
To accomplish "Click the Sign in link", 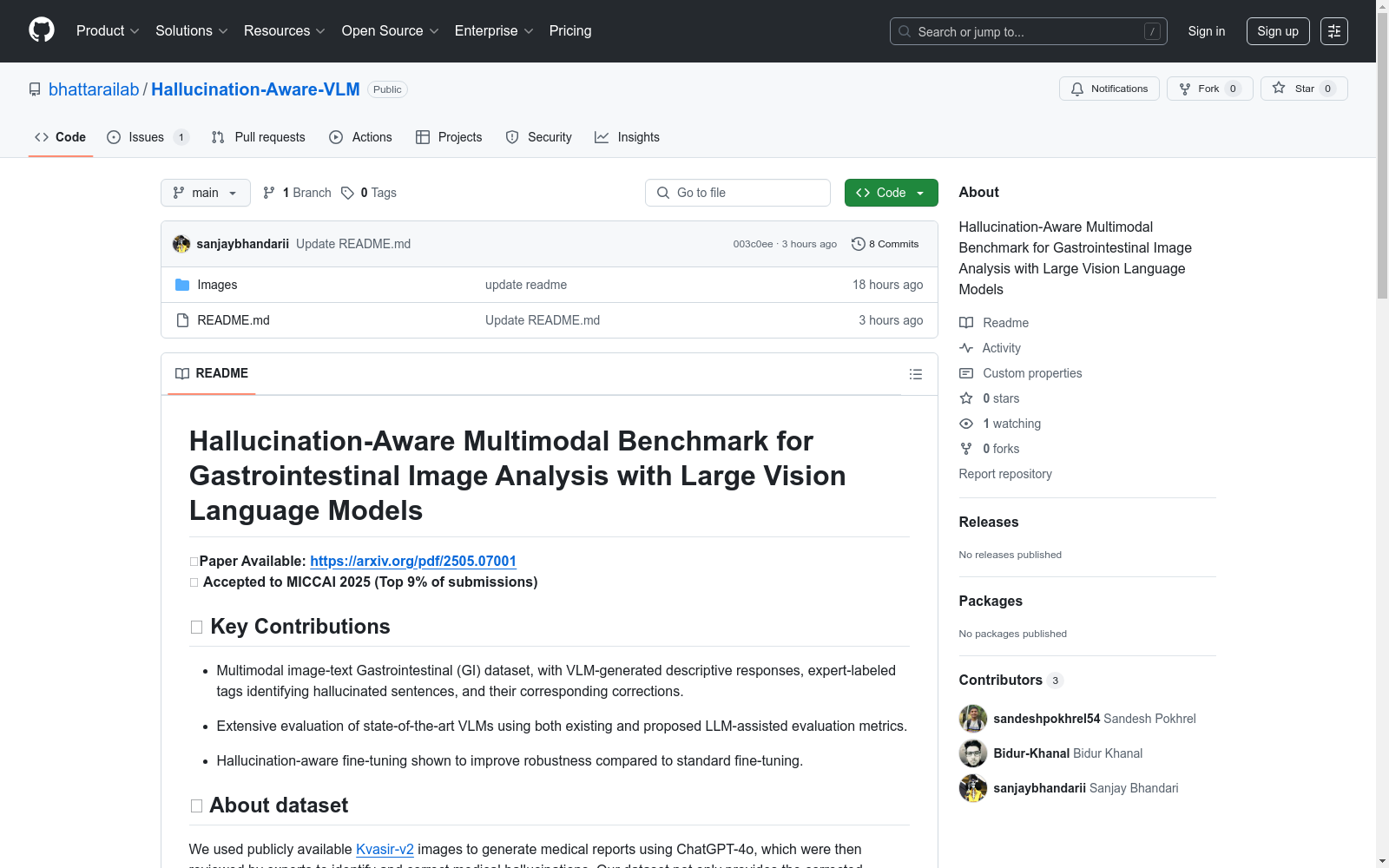I will click(x=1207, y=31).
